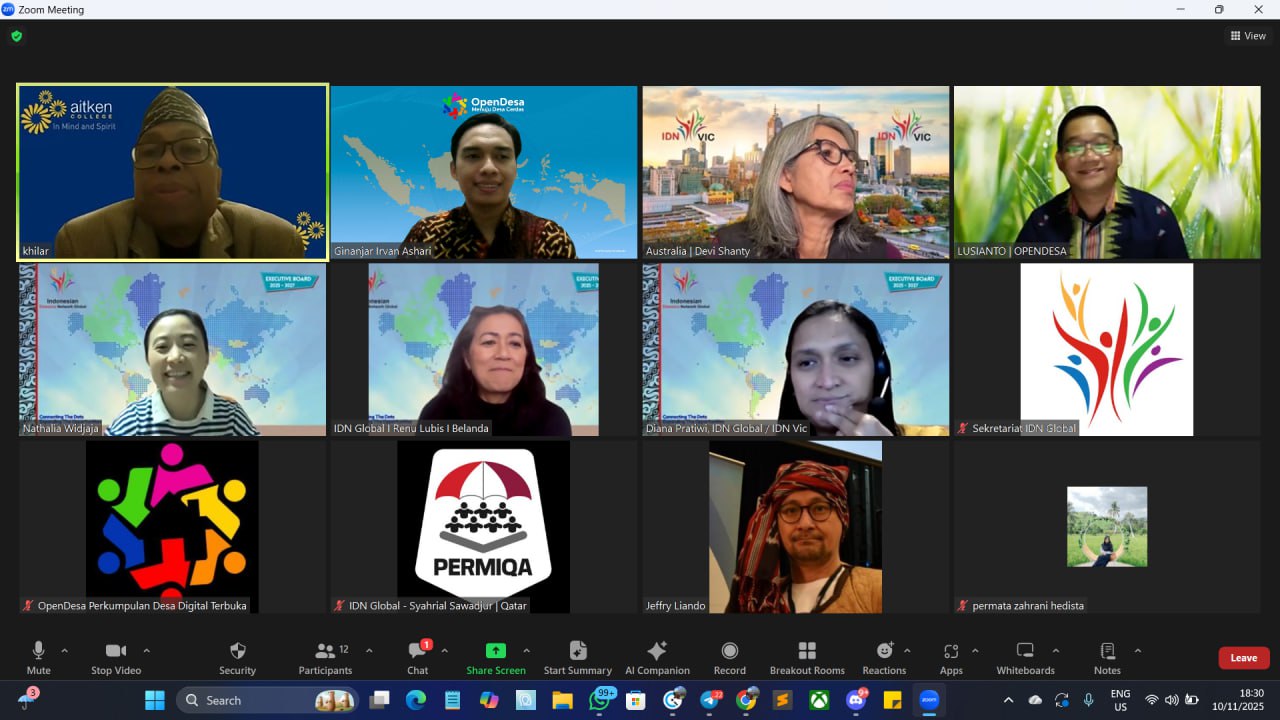
Task: Click the green Share Screen icon
Action: [495, 651]
